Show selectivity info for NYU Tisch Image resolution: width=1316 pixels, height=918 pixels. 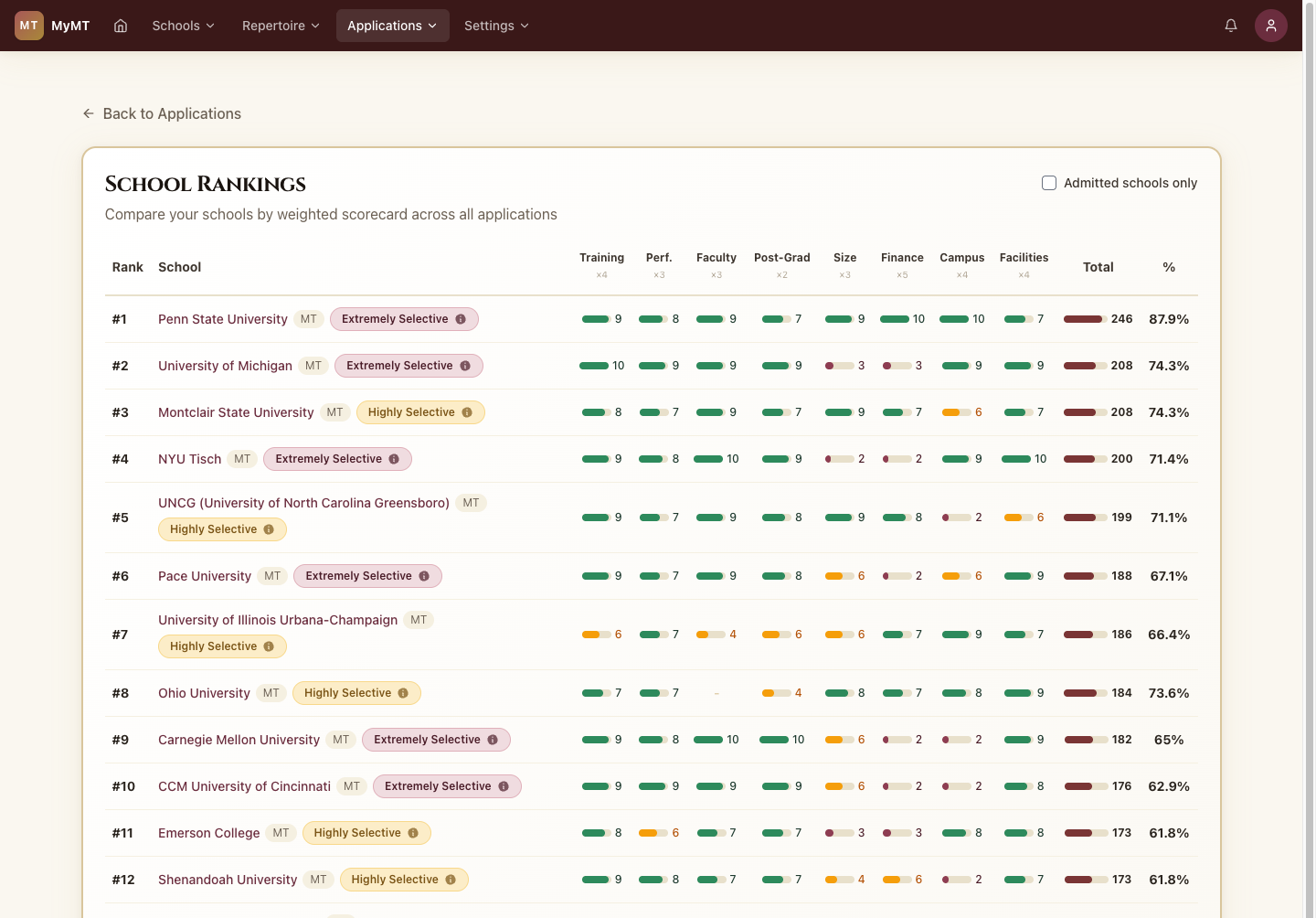(x=394, y=459)
